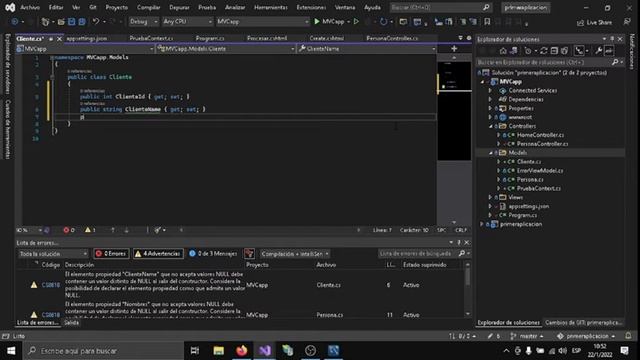This screenshot has height=360, width=640.
Task: Select PruebaContext.cs in Solution Explorer
Action: point(538,189)
